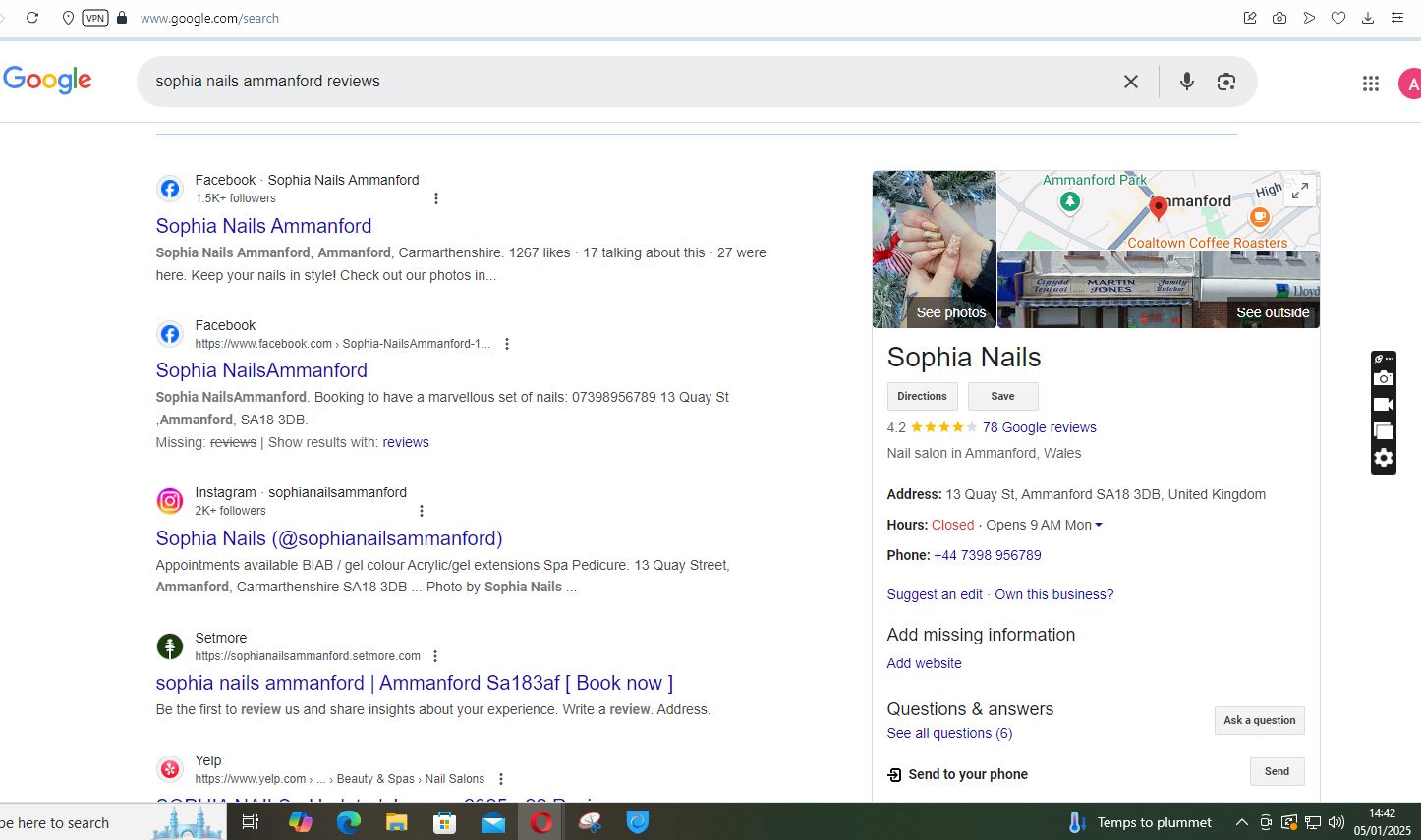
Task: Open 'See outside' street view thumbnail
Action: [1159, 290]
